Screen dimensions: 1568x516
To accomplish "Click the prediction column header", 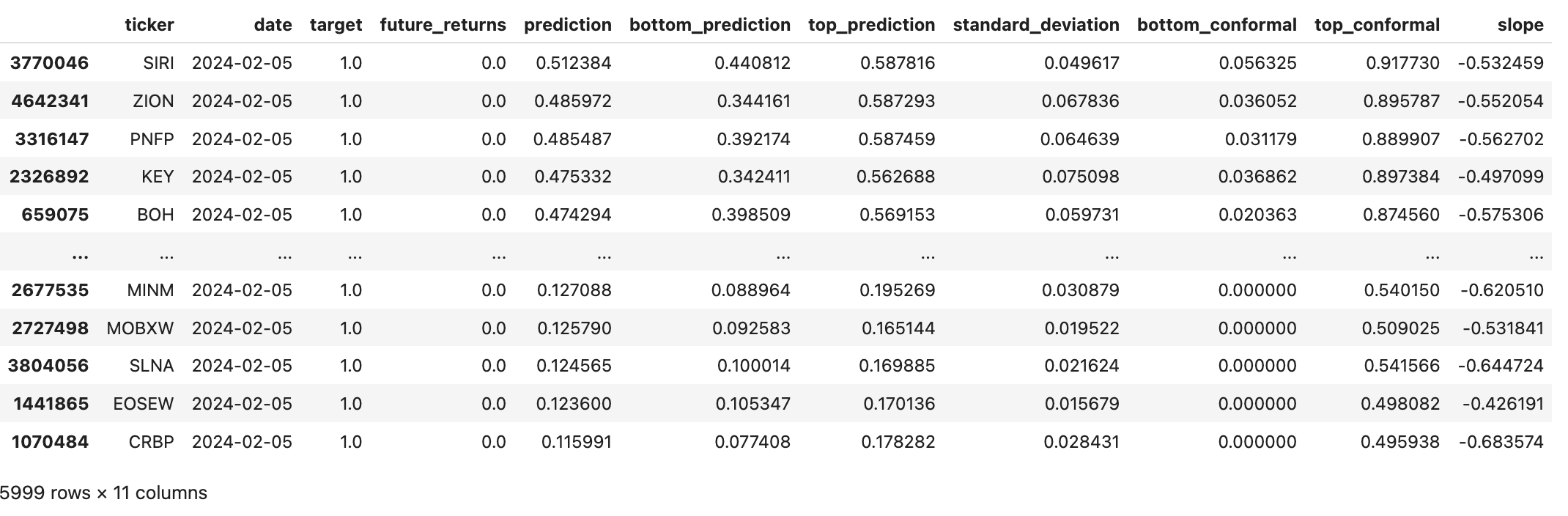I will [567, 25].
